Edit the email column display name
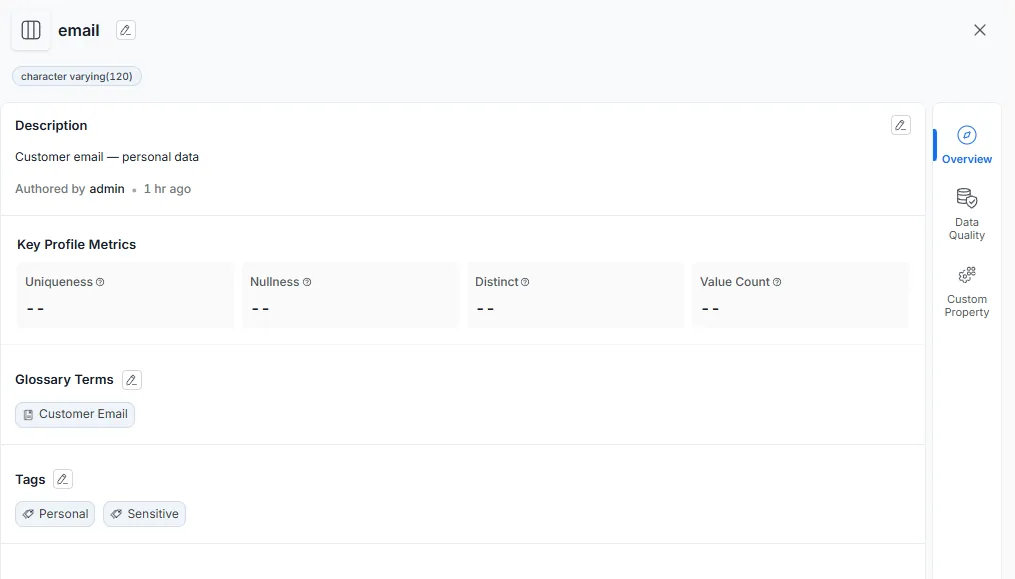This screenshot has height=579, width=1015. [126, 30]
